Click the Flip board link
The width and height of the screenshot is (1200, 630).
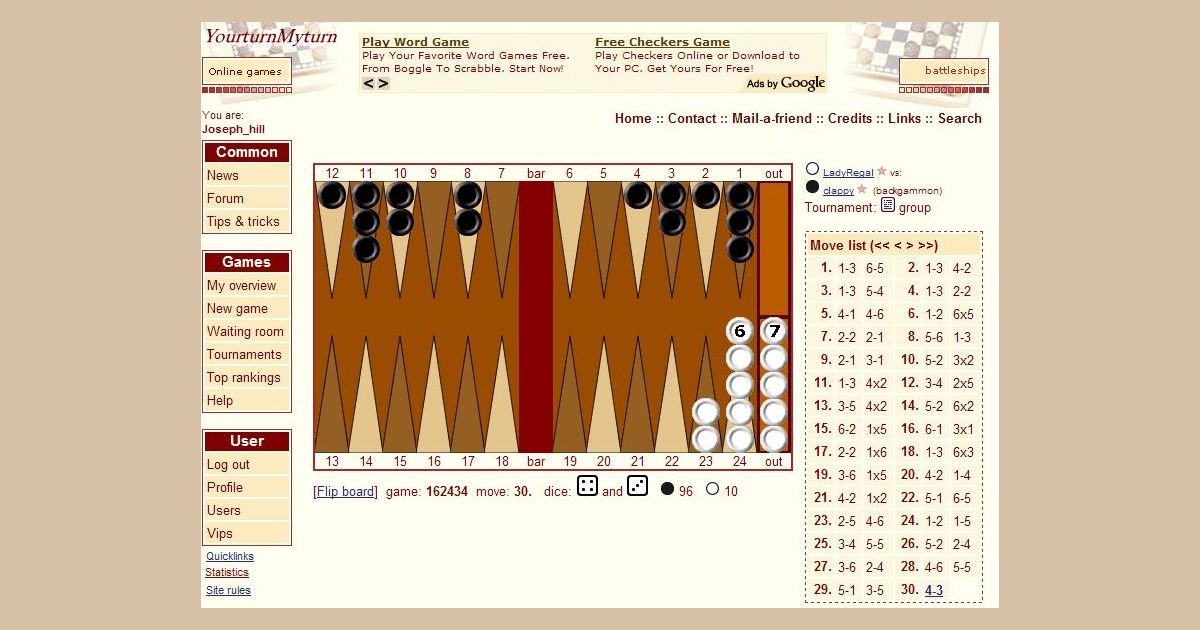click(345, 491)
